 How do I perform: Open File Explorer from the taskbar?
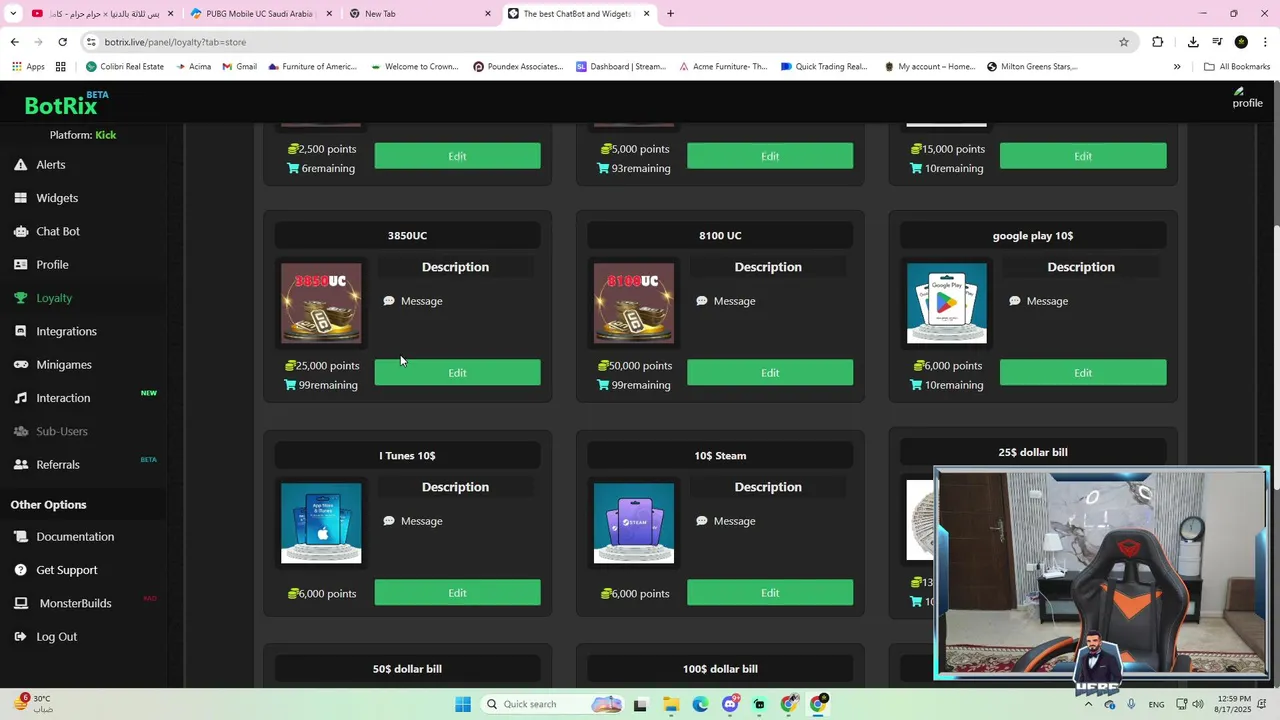pos(670,704)
